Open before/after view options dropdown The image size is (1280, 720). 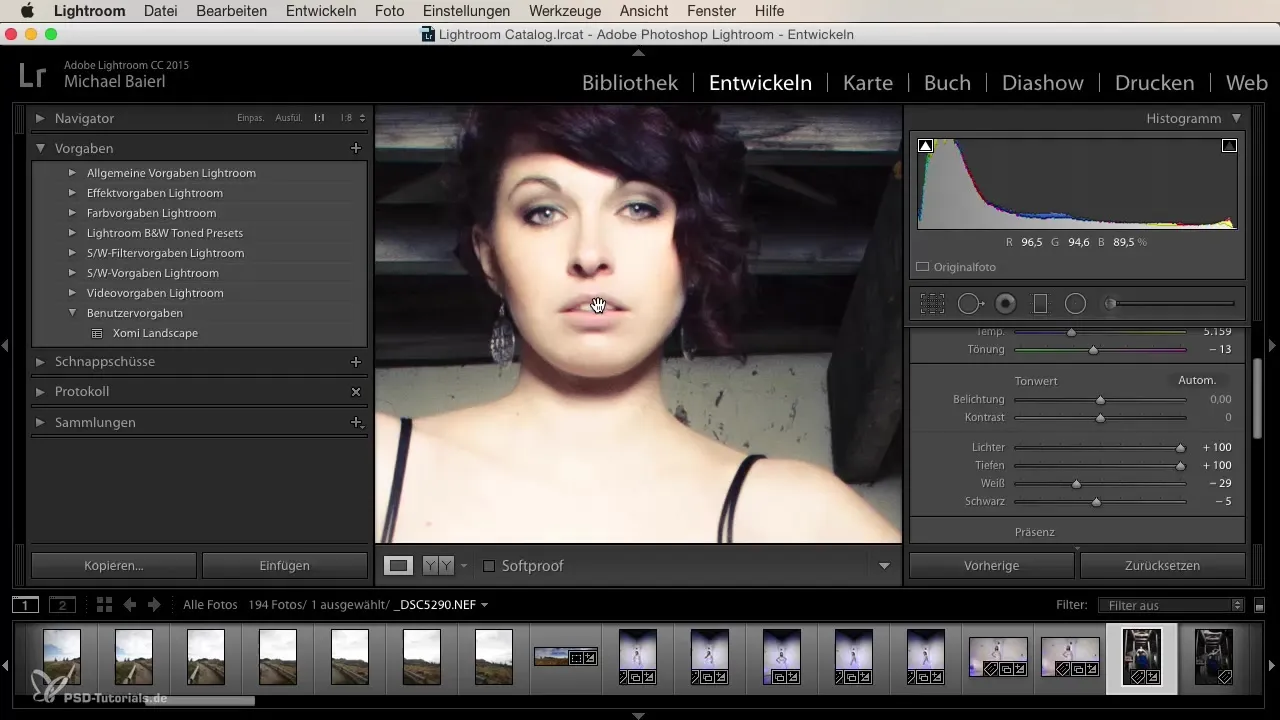tap(464, 566)
